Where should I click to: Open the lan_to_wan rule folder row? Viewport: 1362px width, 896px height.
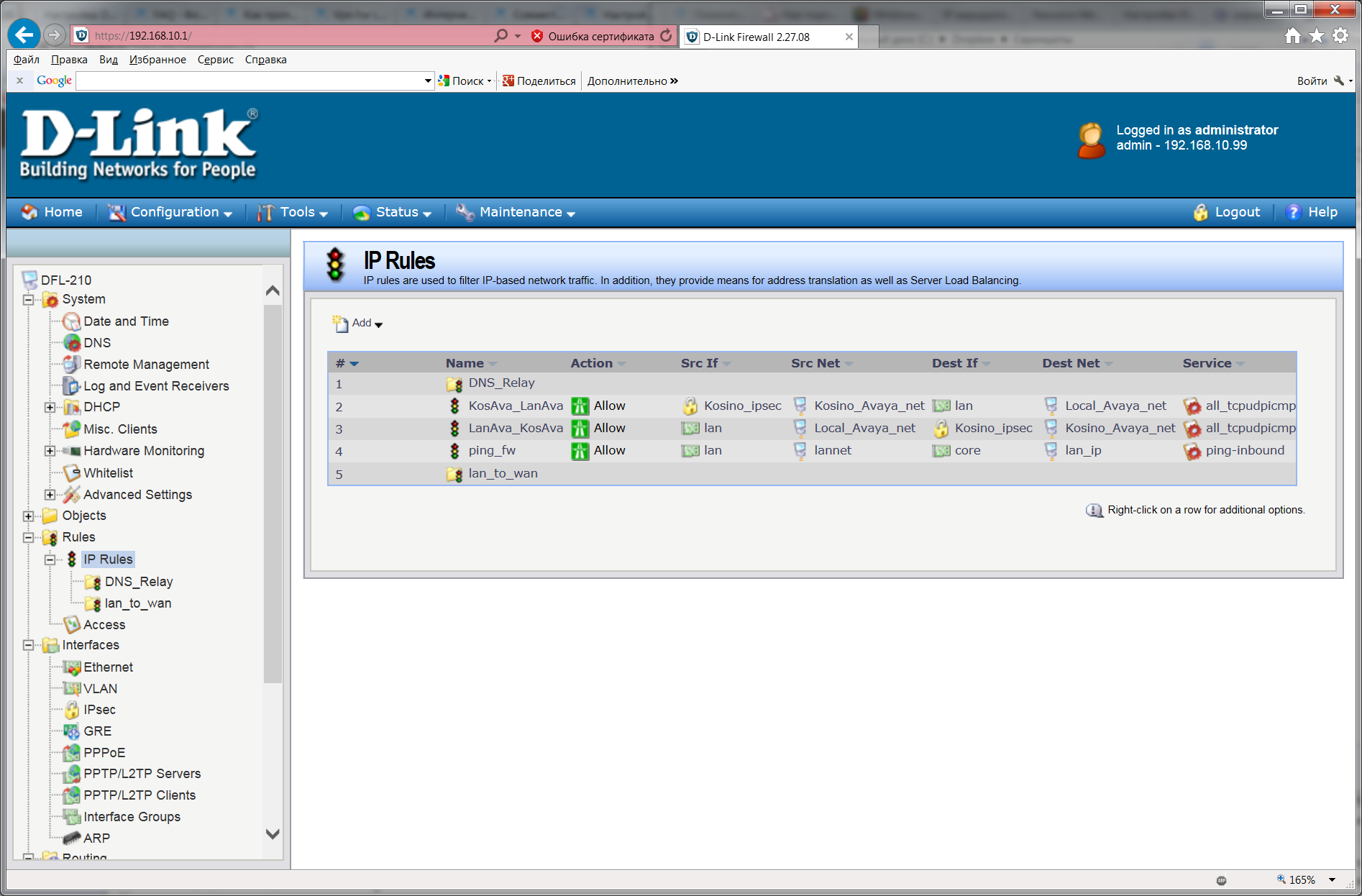pos(503,474)
